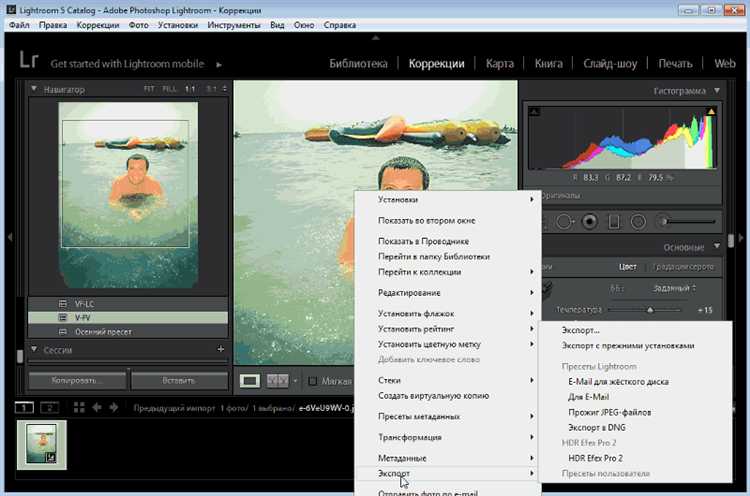750x496 pixels.
Task: Toggle the Мягкая checkbox in toolbar
Action: (x=313, y=381)
